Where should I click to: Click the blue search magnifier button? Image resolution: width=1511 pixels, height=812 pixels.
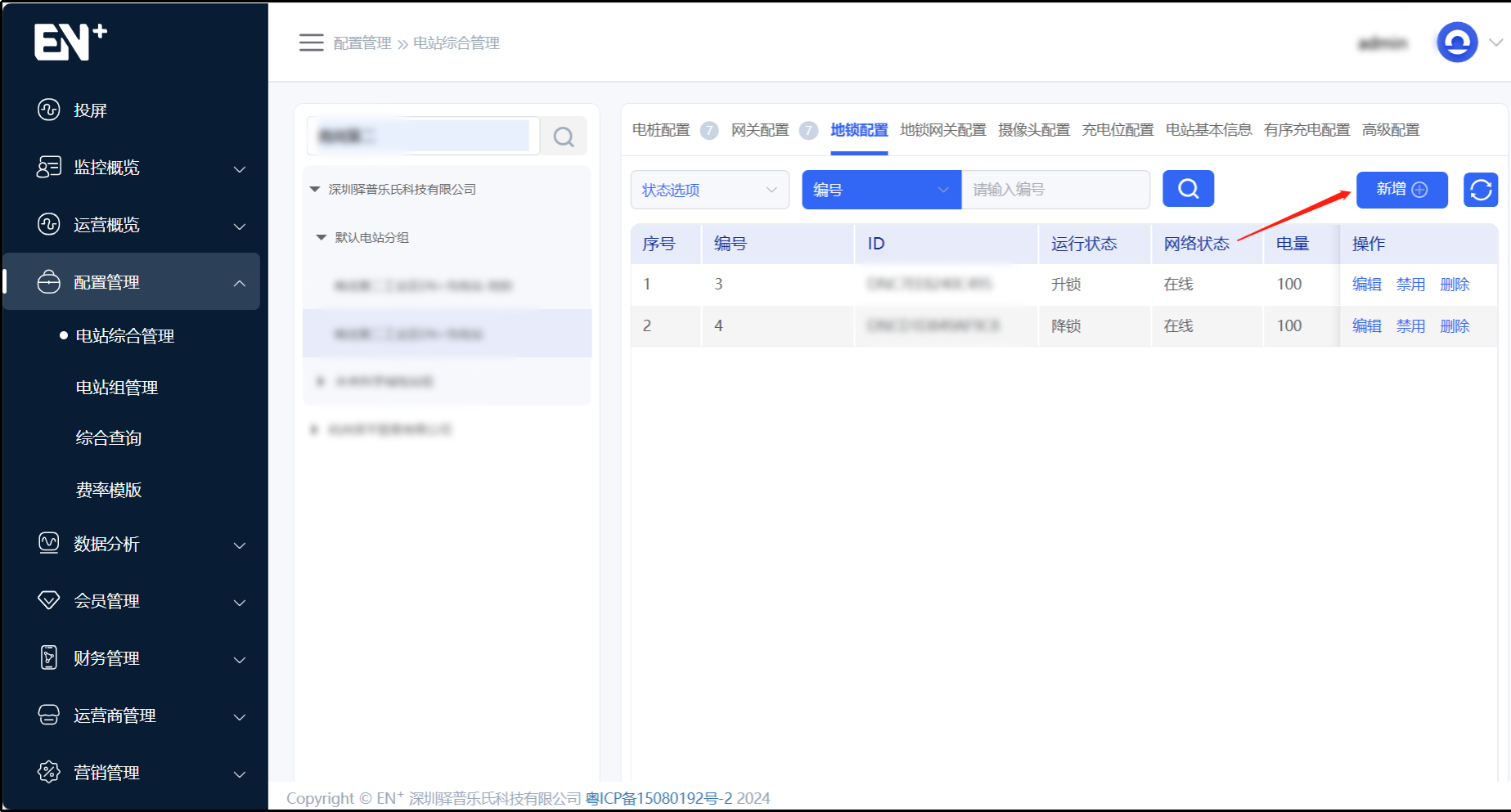(x=1188, y=190)
